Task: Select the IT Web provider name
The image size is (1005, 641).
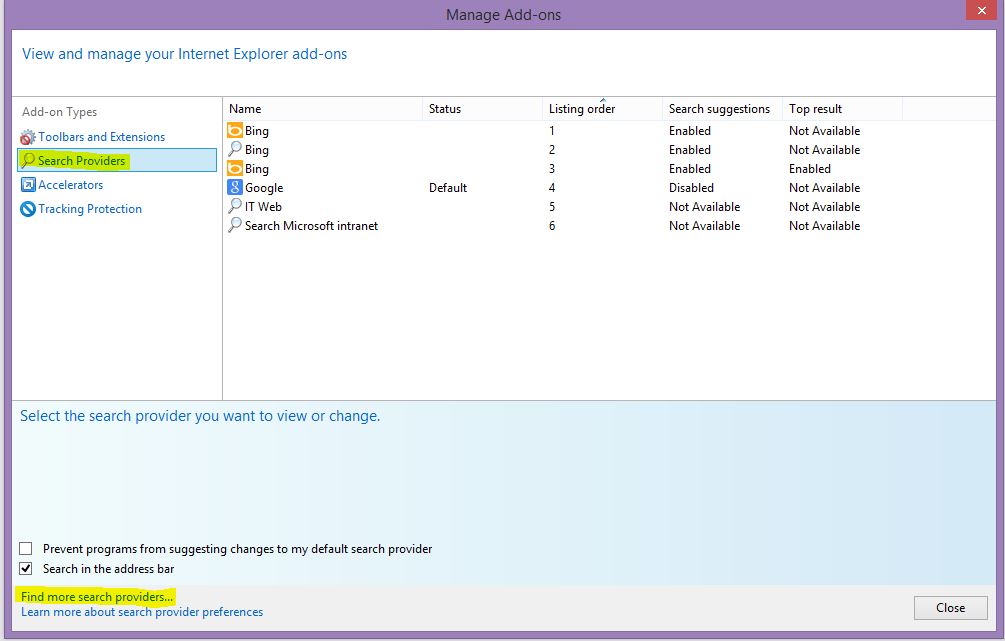Action: 263,207
